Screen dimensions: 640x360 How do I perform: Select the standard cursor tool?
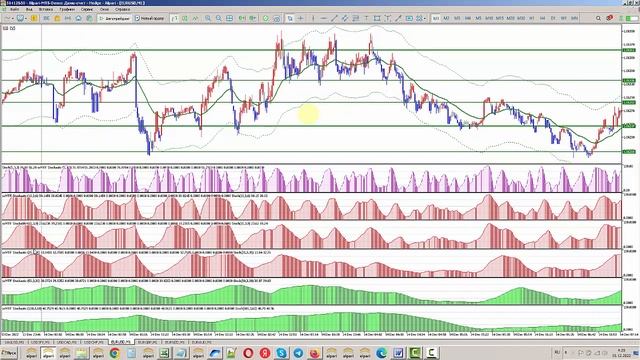point(290,18)
